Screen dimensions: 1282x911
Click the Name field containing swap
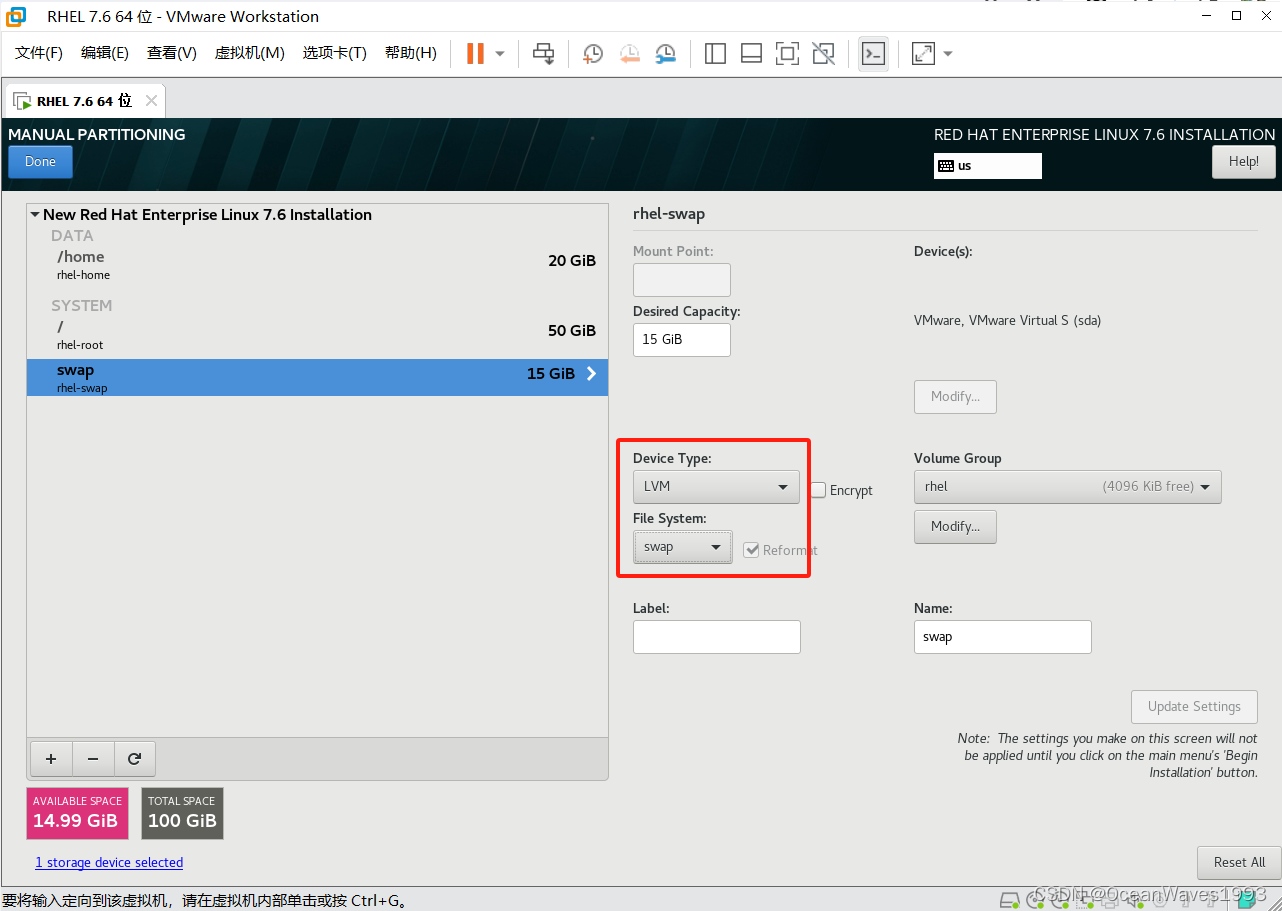point(1003,637)
